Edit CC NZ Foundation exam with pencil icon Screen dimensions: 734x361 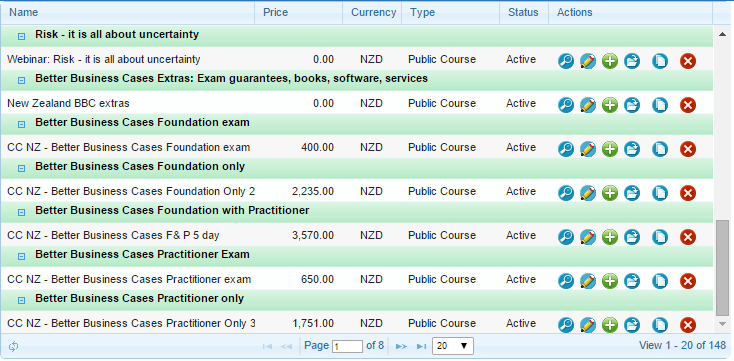588,149
